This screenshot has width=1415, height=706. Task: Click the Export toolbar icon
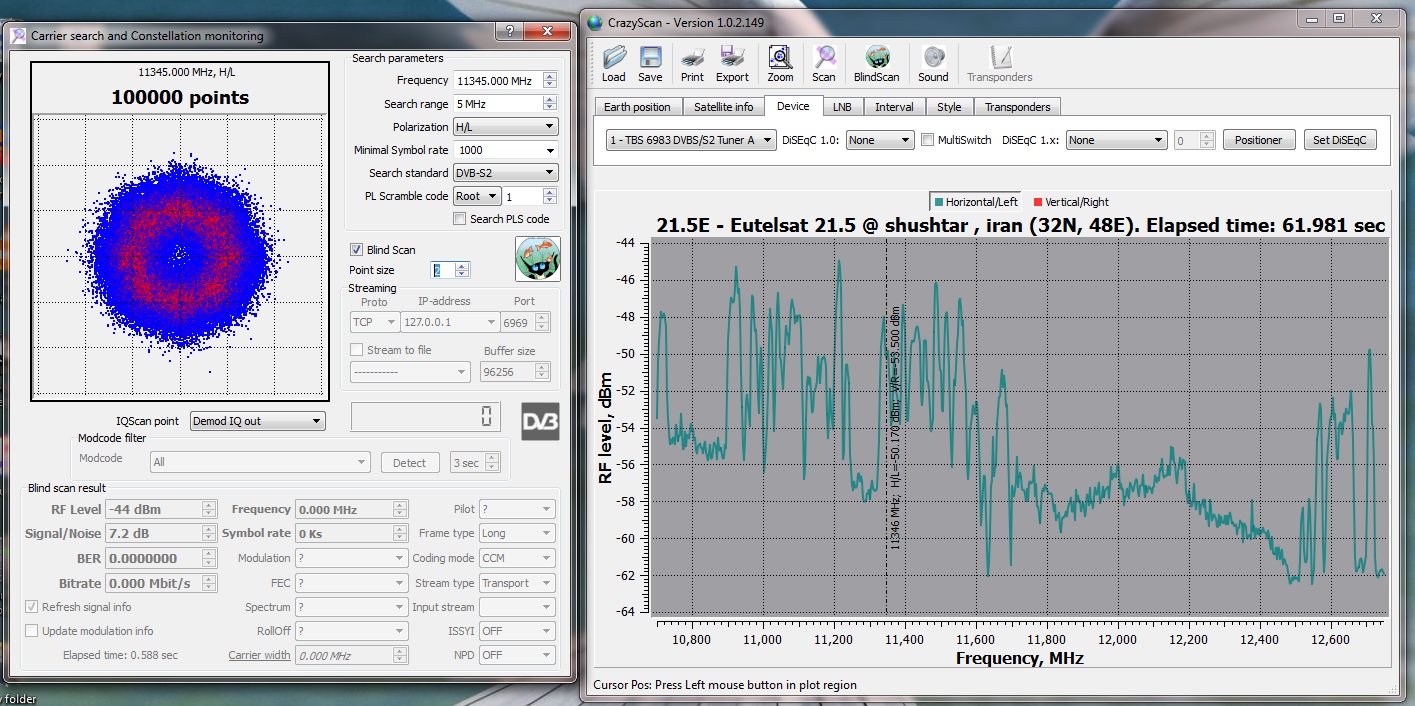pos(732,64)
